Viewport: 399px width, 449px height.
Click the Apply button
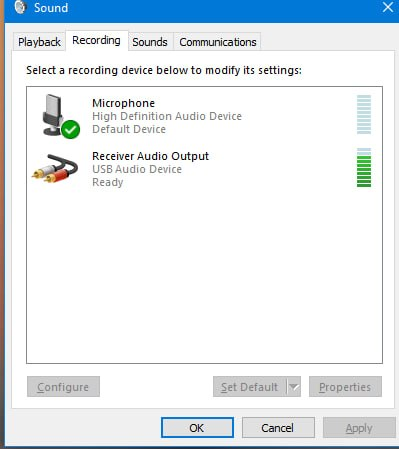(x=359, y=428)
